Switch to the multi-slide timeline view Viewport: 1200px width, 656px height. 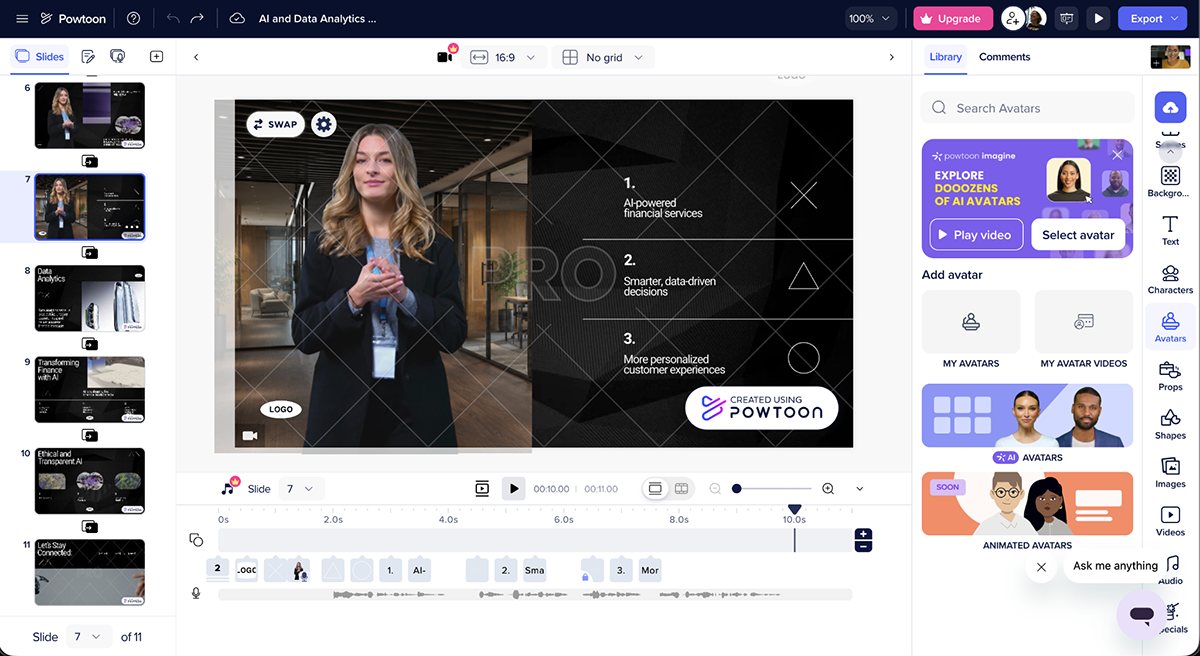682,489
